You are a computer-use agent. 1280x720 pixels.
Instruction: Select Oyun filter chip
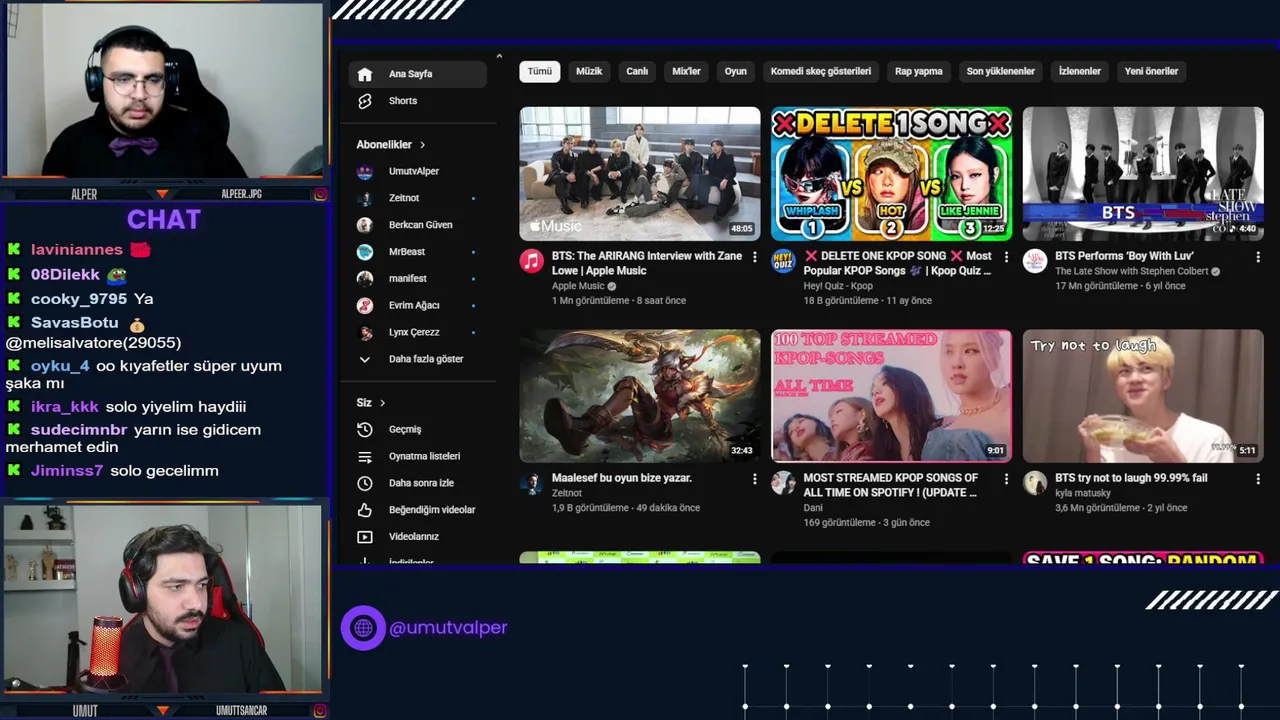pos(736,71)
